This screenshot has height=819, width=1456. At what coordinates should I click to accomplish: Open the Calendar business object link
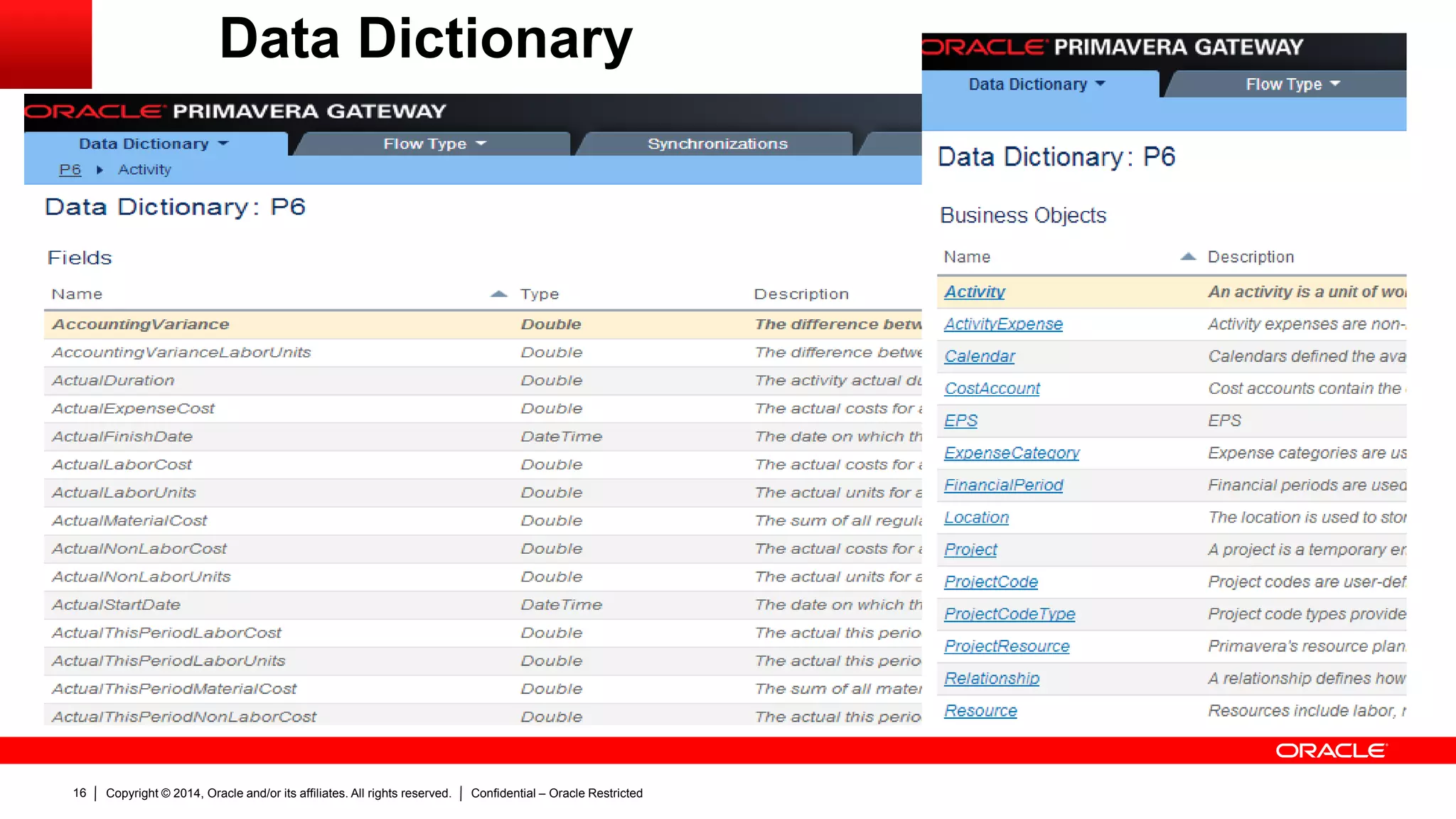click(x=980, y=356)
